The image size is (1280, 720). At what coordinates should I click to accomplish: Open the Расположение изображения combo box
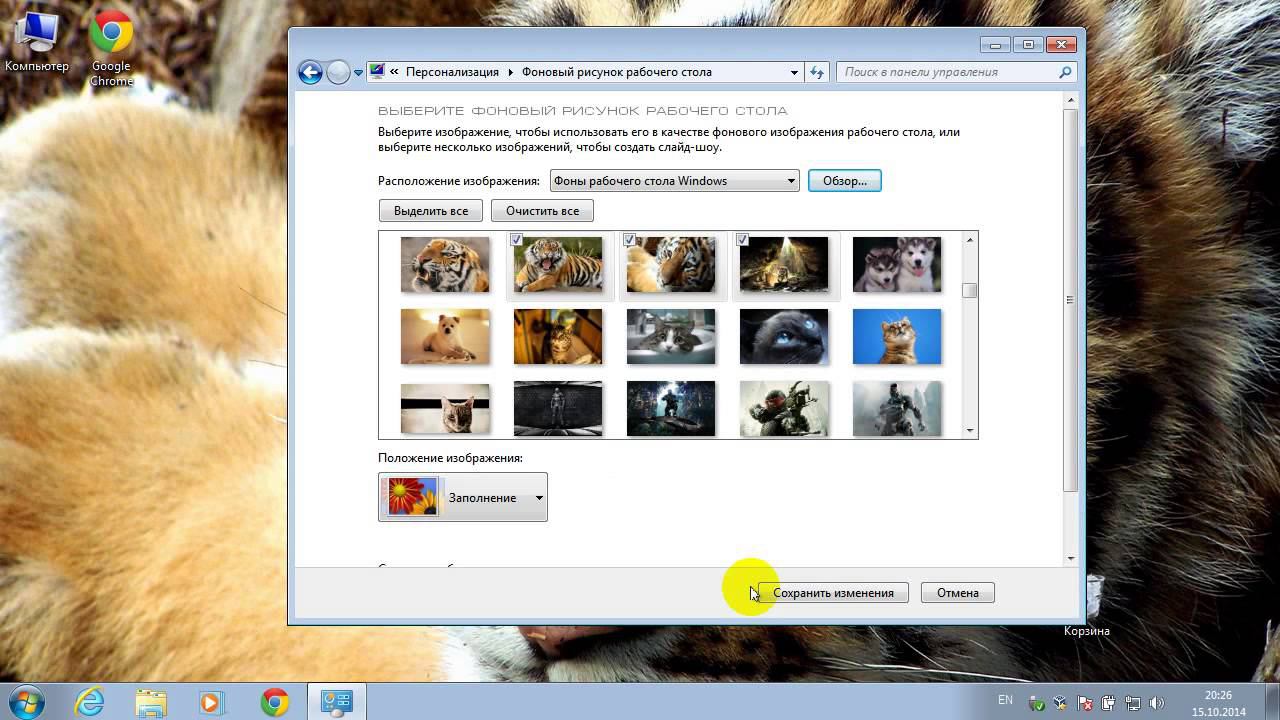pos(674,181)
